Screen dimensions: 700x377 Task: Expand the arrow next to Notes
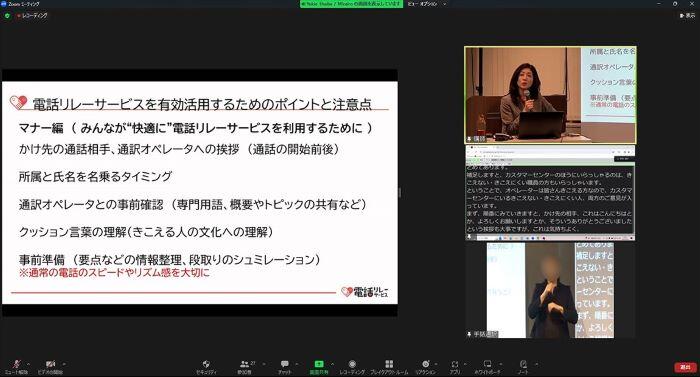click(536, 364)
